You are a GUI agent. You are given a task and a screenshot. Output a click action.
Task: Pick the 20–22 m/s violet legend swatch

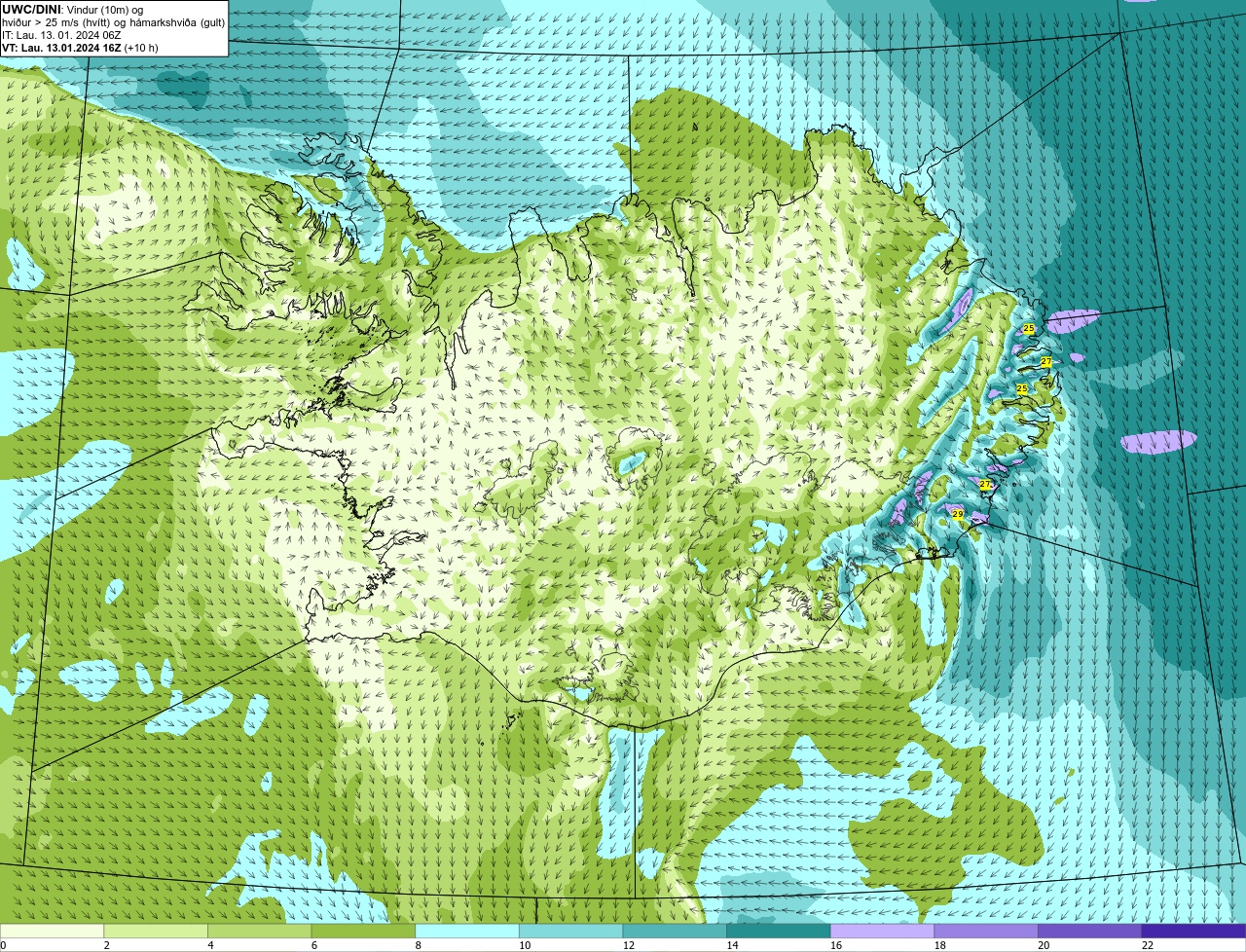(1090, 931)
